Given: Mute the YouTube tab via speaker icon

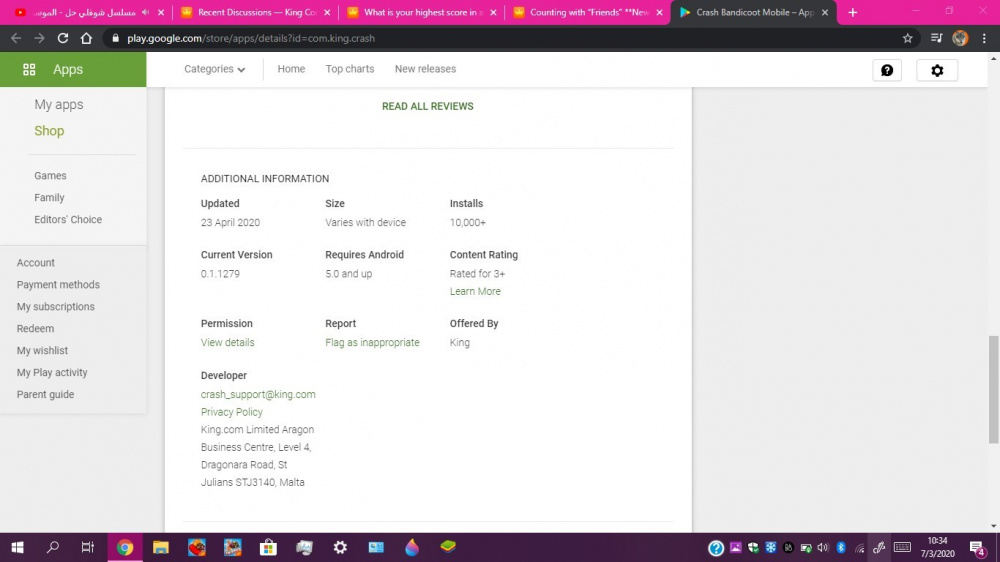Looking at the screenshot, I should tap(145, 12).
